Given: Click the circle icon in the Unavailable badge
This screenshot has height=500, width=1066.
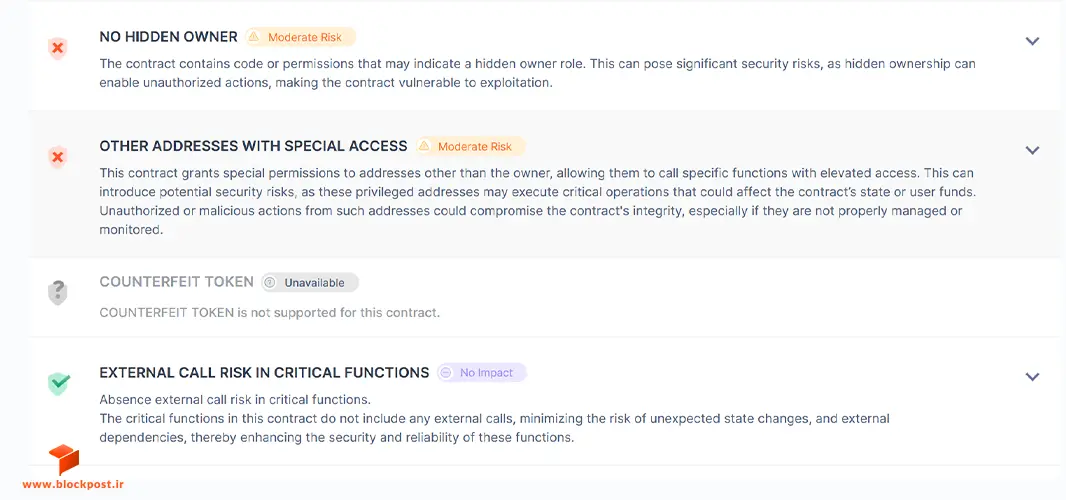Looking at the screenshot, I should (270, 282).
